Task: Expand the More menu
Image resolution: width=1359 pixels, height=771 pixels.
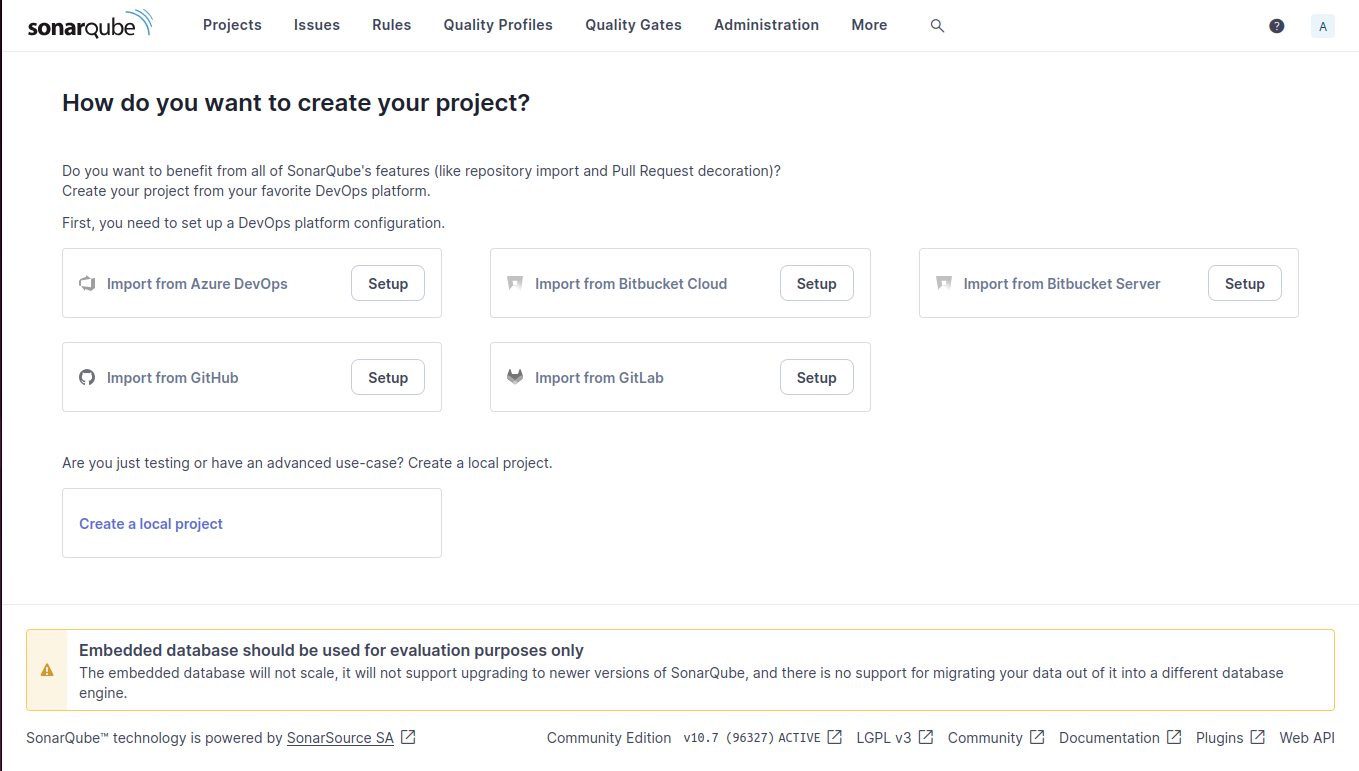Action: click(869, 25)
